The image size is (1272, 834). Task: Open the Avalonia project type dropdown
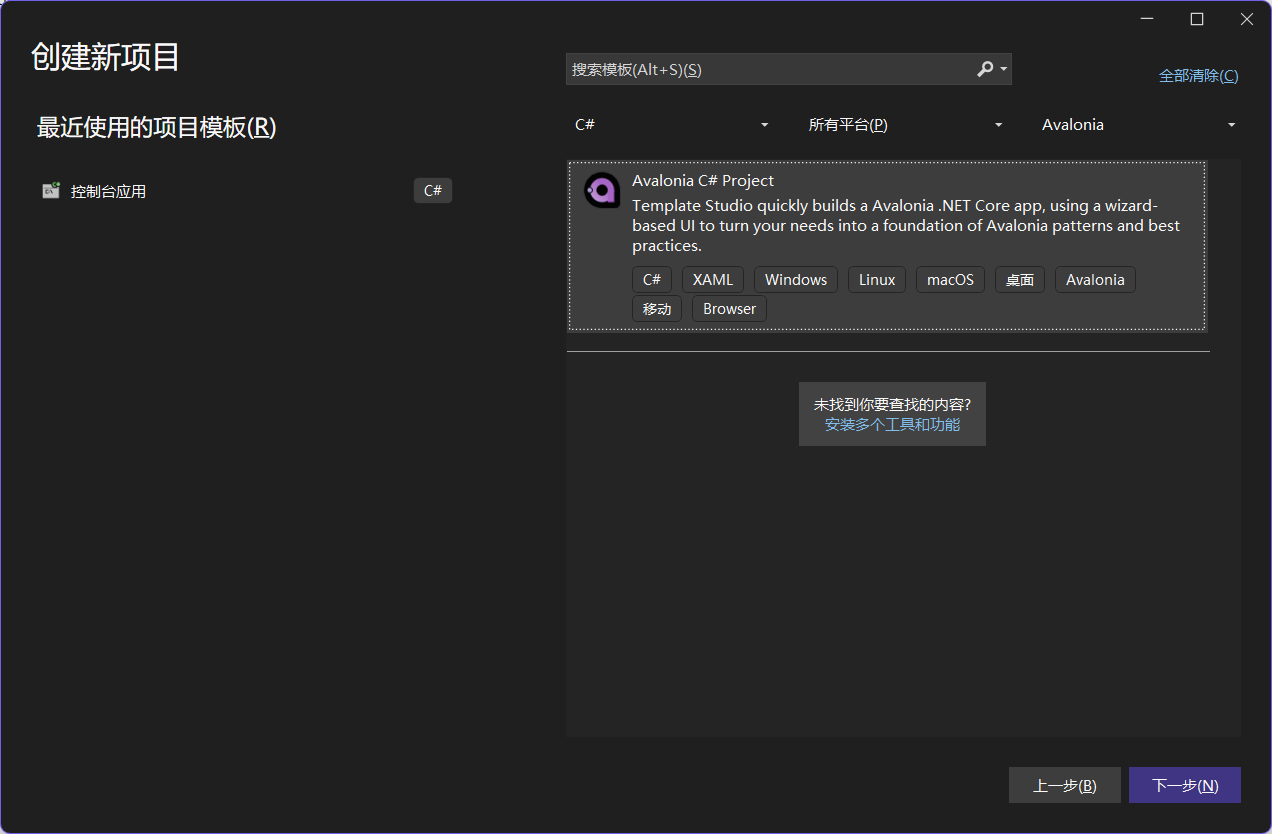(1138, 125)
